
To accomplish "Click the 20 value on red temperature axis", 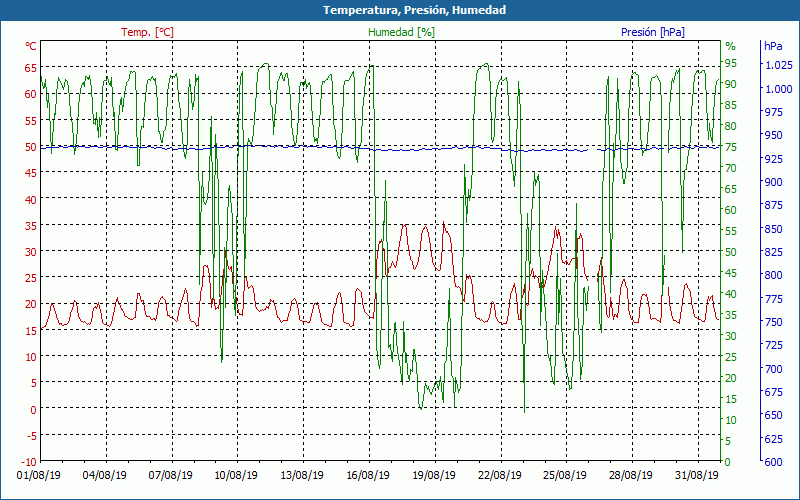I will click(31, 304).
